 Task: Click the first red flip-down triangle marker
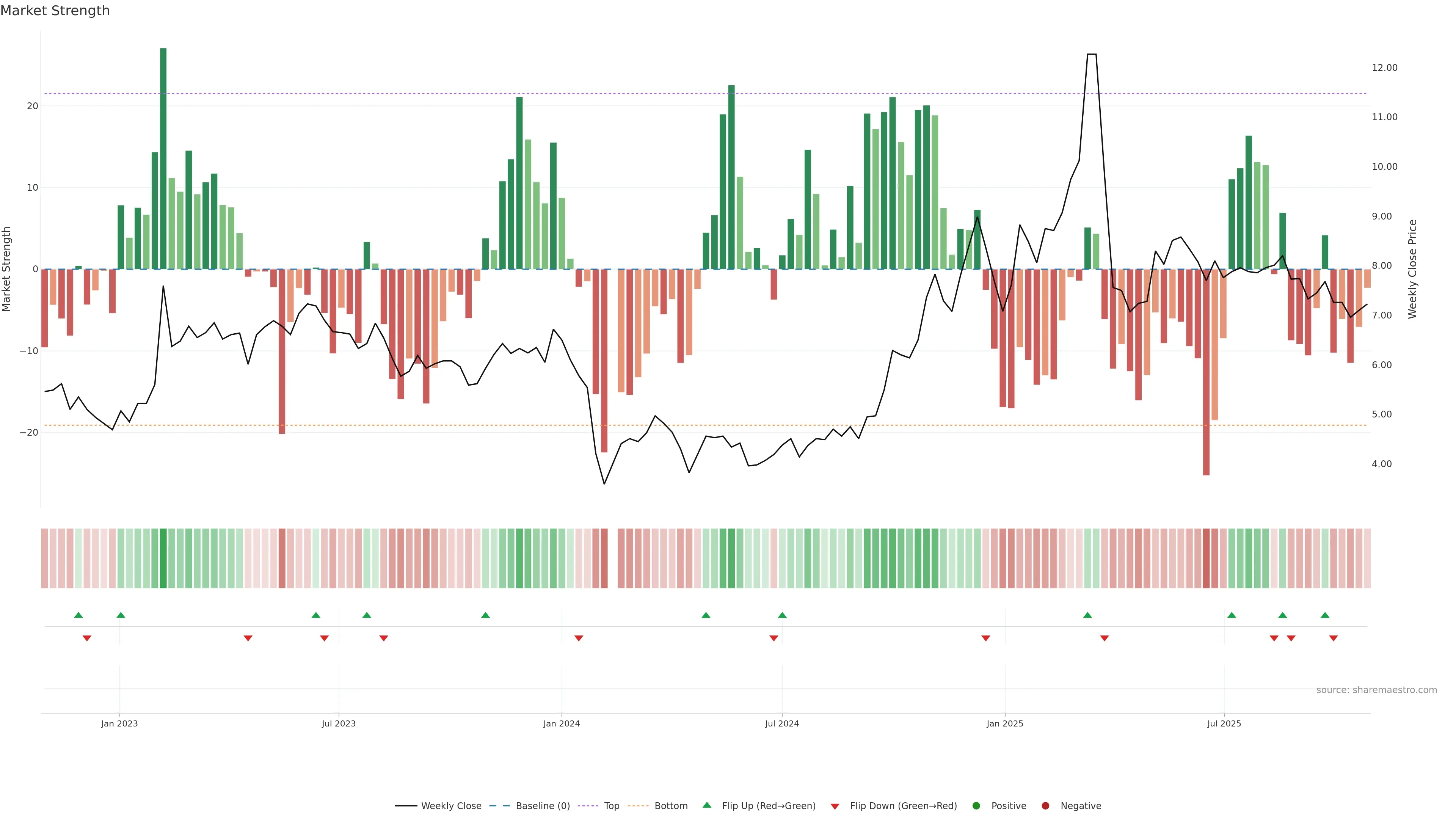(x=87, y=638)
